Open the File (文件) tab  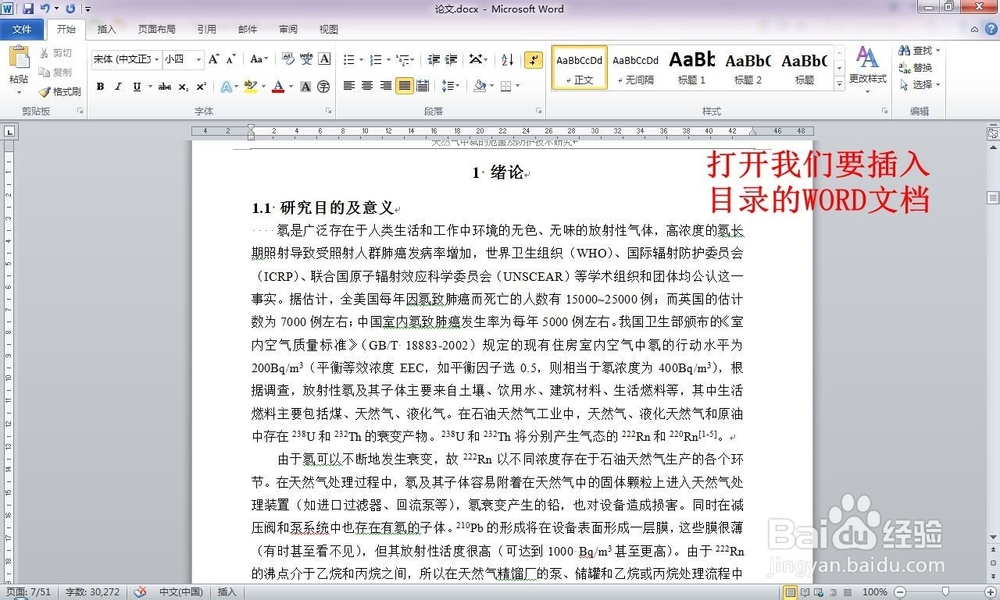[22, 29]
